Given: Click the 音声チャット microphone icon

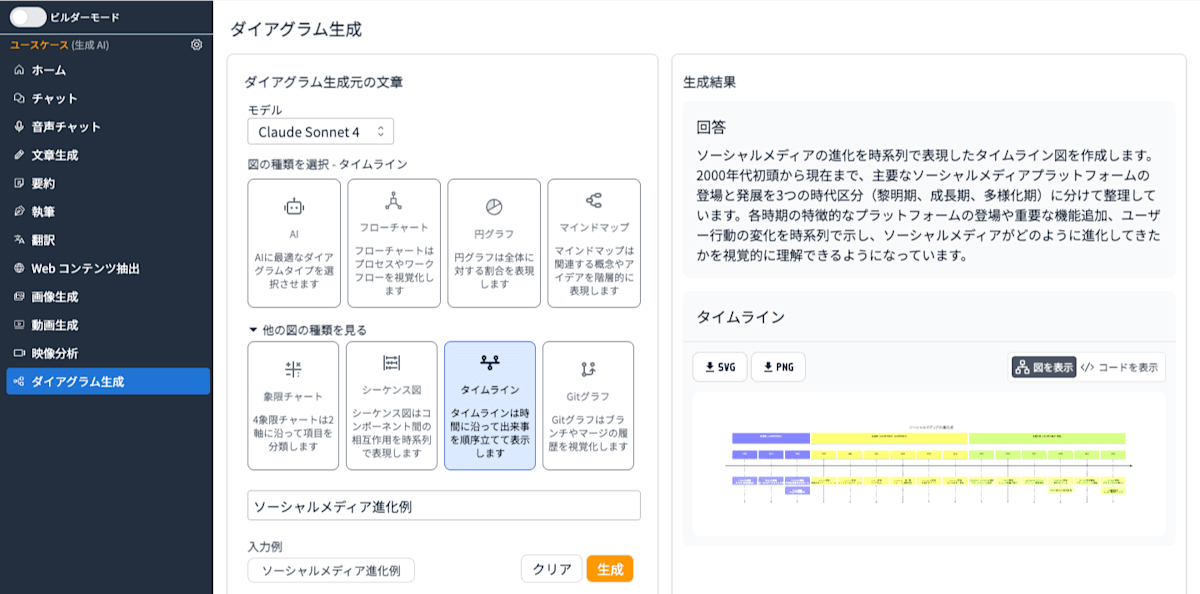Looking at the screenshot, I should point(19,127).
